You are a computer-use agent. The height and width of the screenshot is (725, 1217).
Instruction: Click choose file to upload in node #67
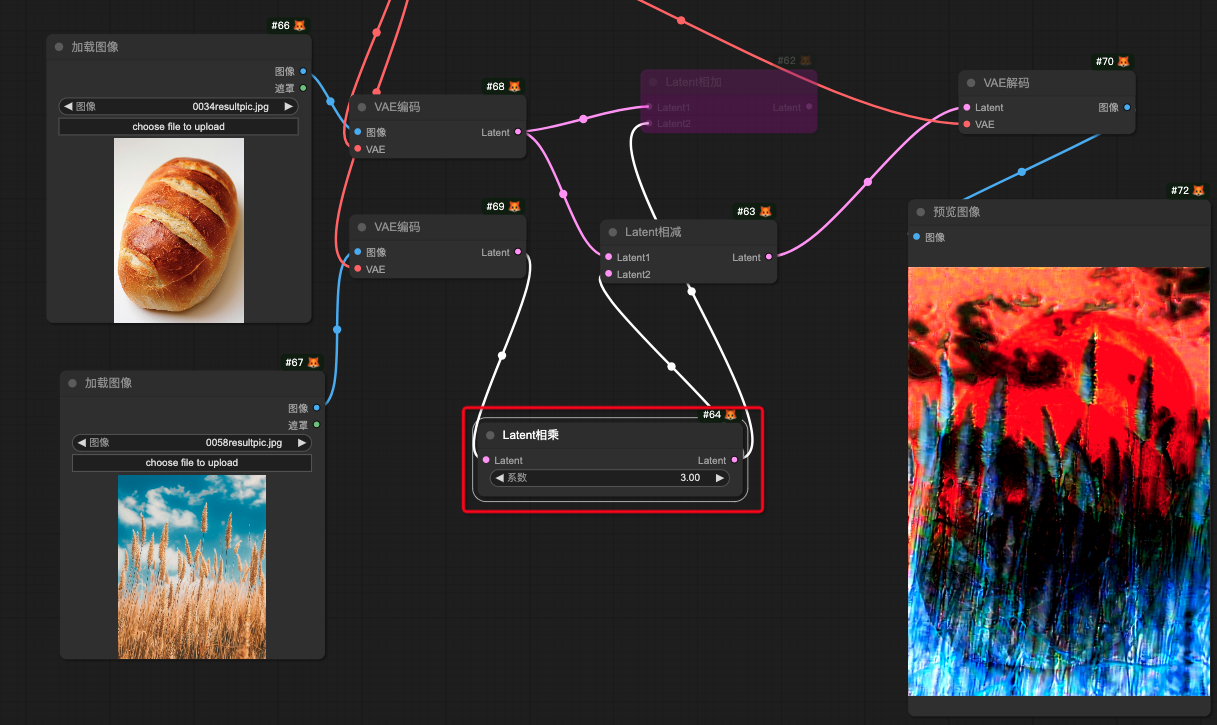(x=192, y=463)
